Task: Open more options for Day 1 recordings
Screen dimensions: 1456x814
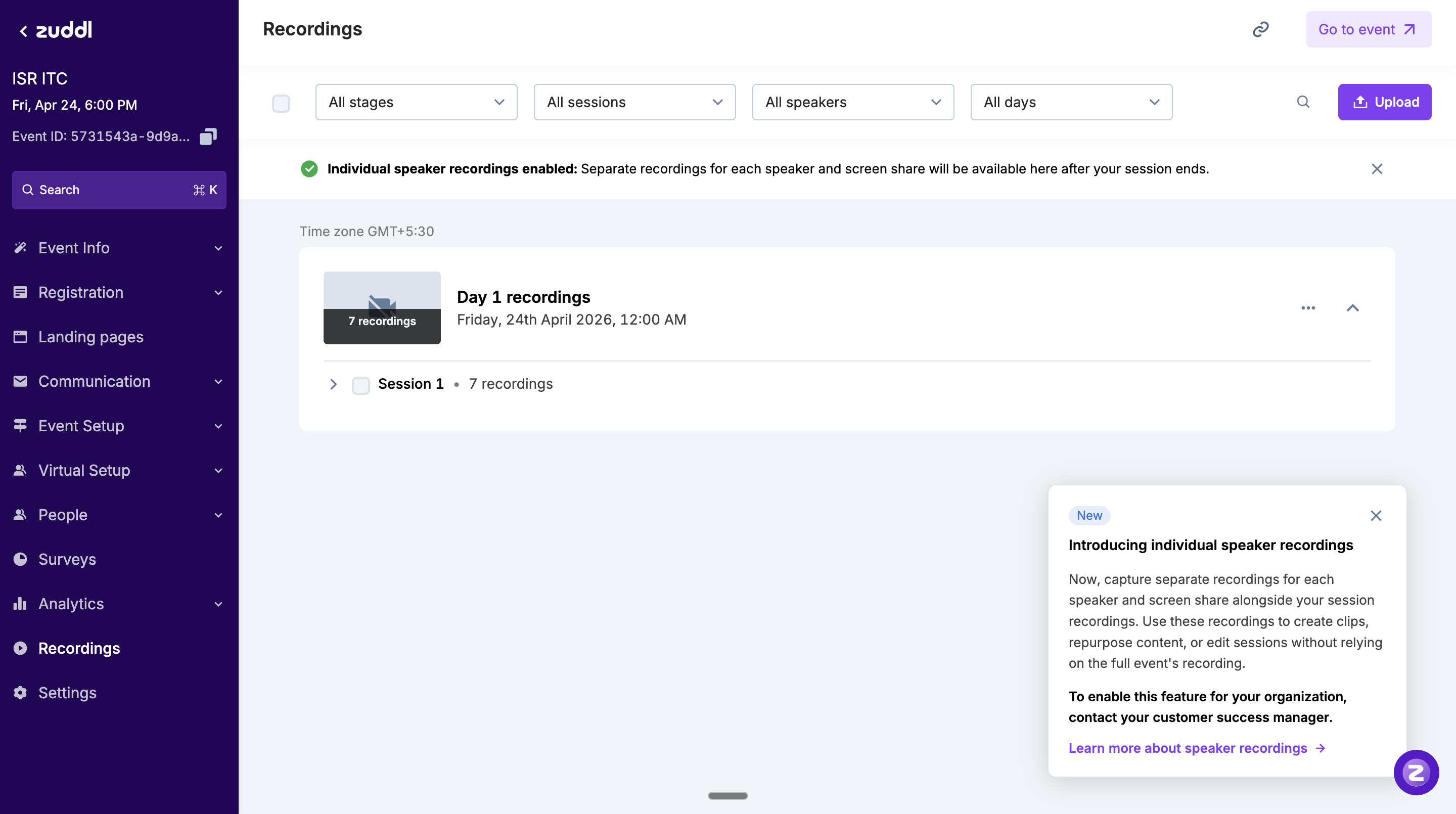Action: (x=1308, y=308)
